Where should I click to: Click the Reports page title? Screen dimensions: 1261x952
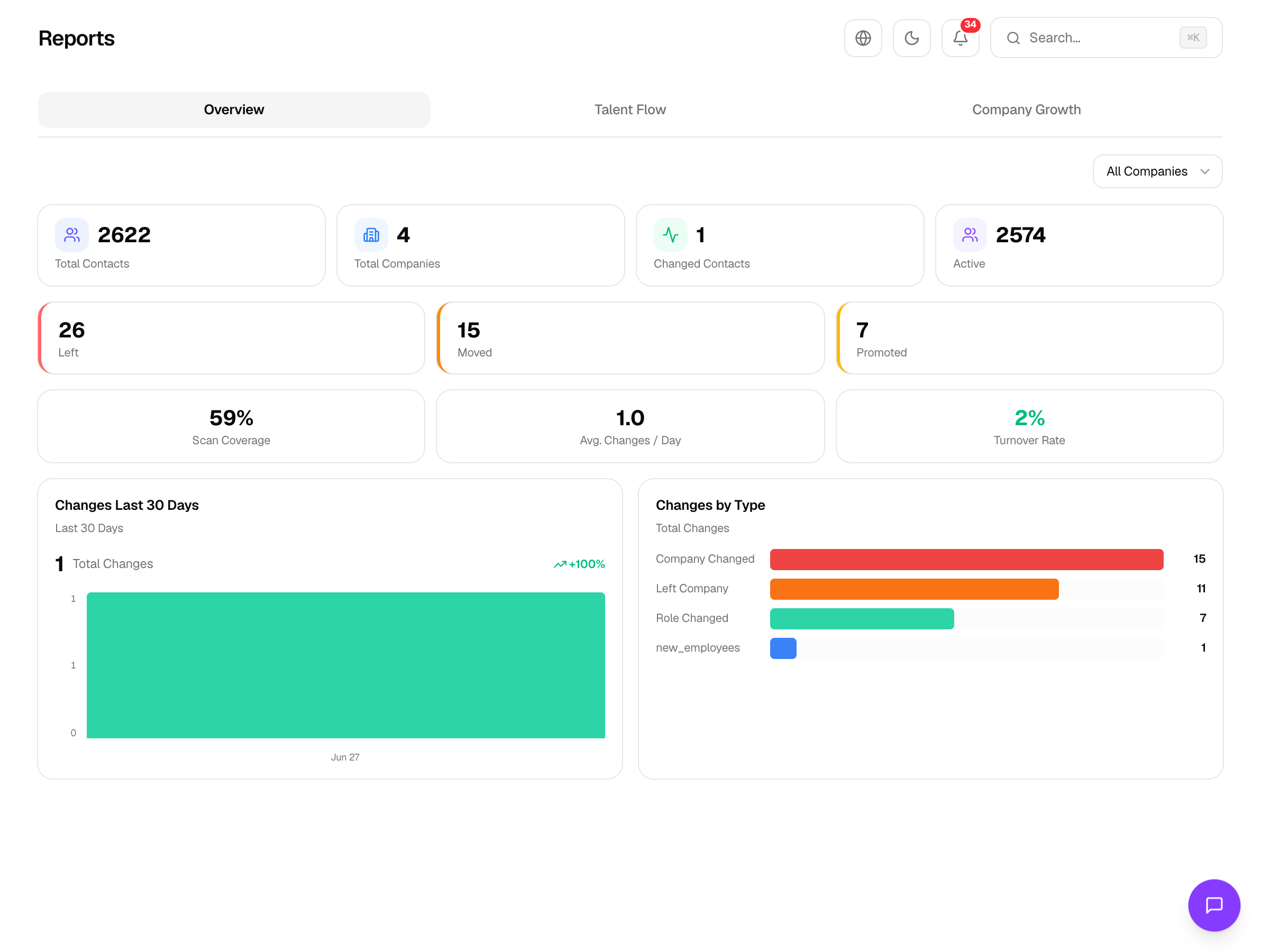pyautogui.click(x=76, y=38)
